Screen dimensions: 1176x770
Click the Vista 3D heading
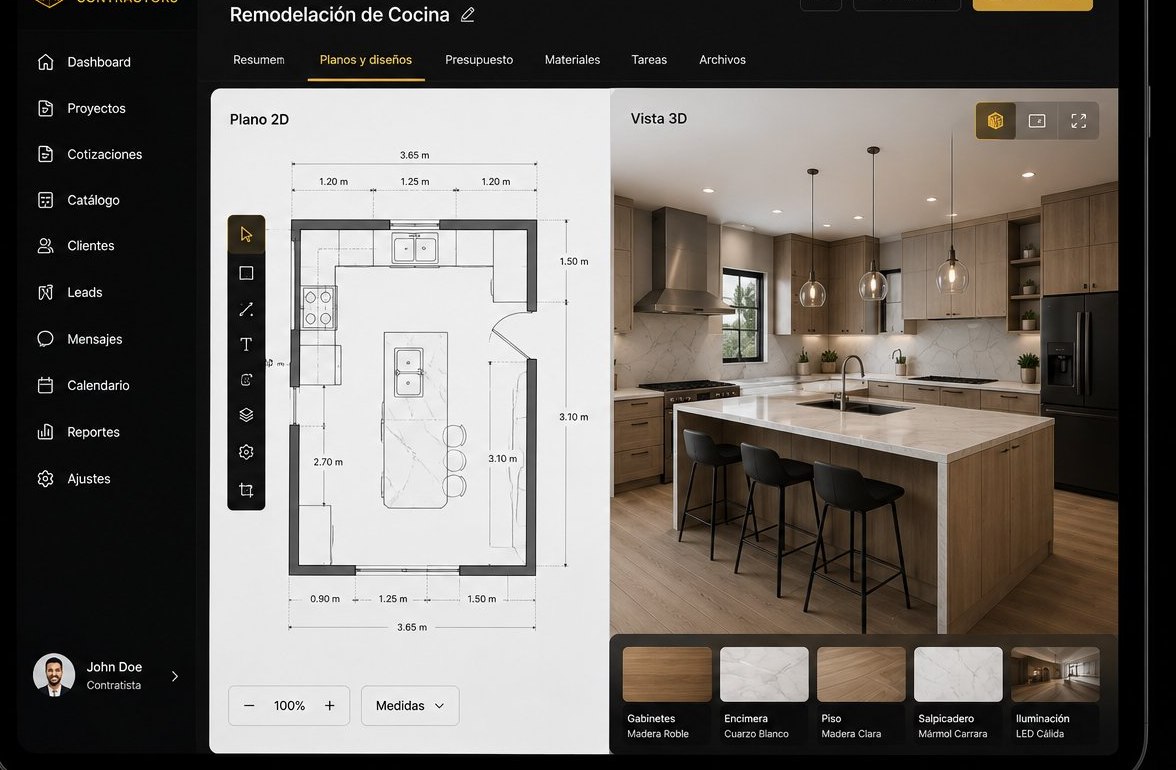click(658, 118)
